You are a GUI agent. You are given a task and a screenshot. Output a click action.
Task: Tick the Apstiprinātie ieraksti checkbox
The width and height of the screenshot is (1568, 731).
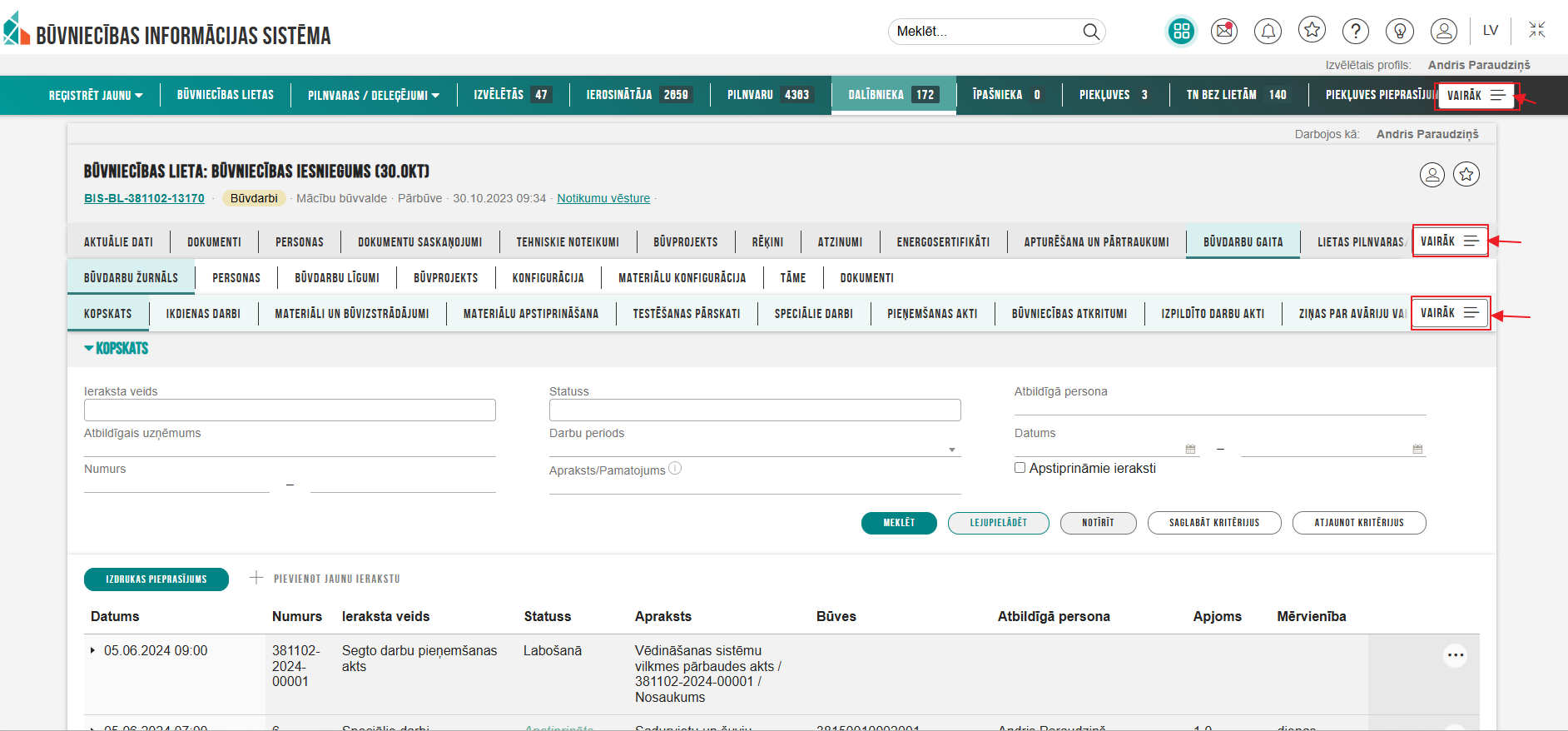tap(1020, 468)
